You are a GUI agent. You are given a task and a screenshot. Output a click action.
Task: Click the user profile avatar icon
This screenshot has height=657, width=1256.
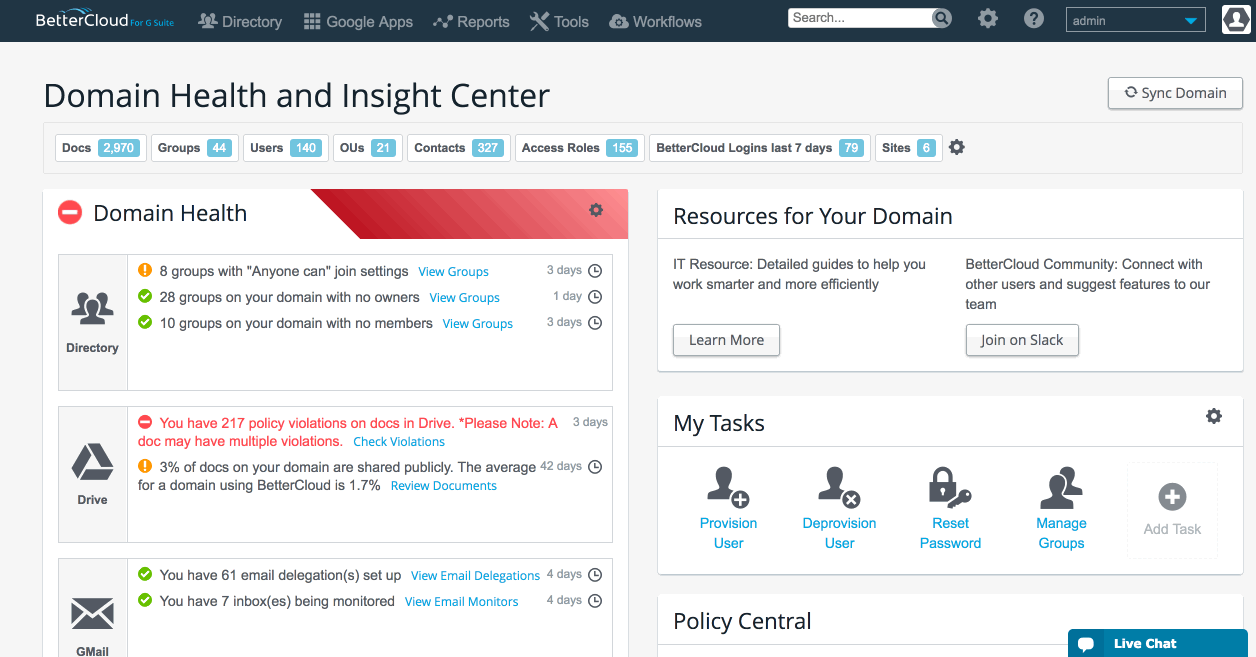pos(1238,20)
